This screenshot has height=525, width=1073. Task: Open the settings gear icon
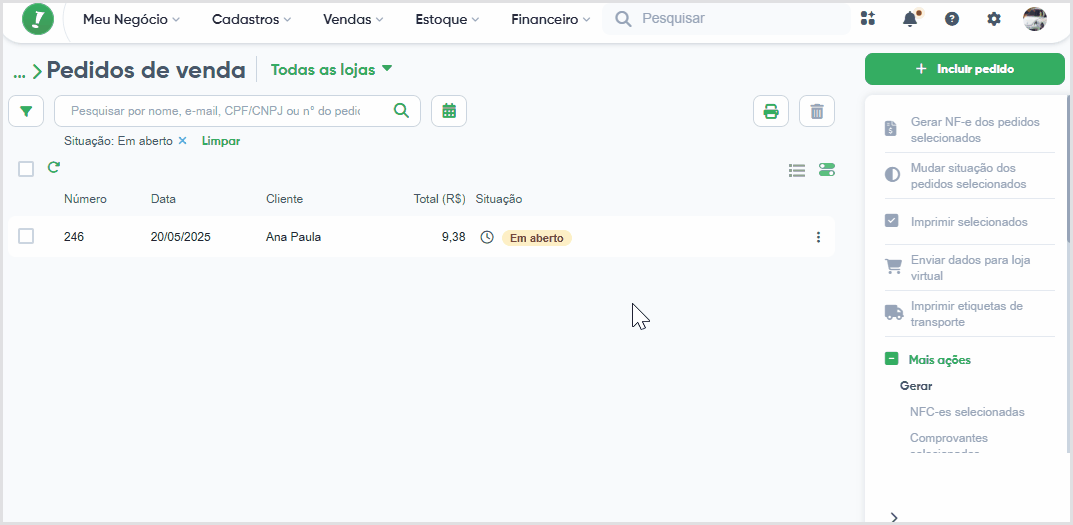click(x=994, y=19)
